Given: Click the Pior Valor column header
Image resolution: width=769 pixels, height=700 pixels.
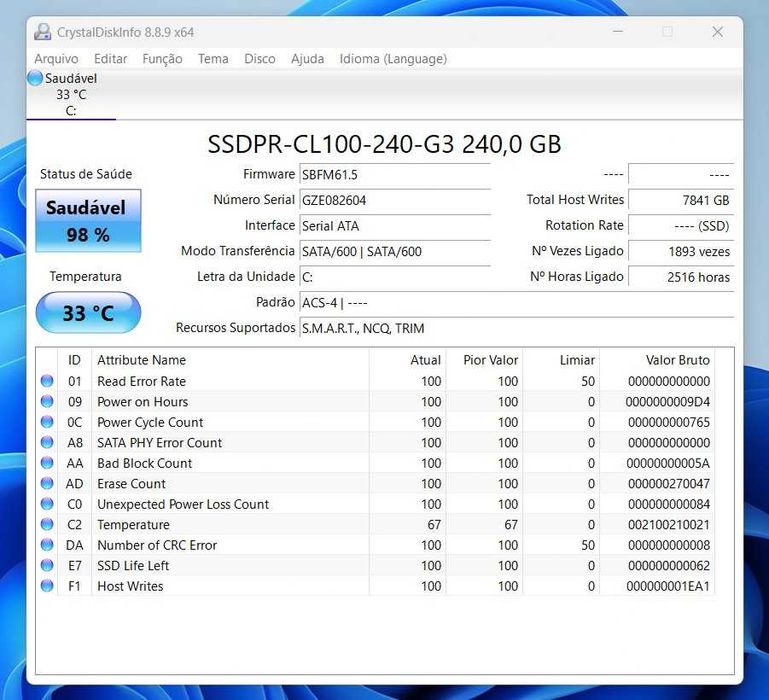Looking at the screenshot, I should 485,360.
